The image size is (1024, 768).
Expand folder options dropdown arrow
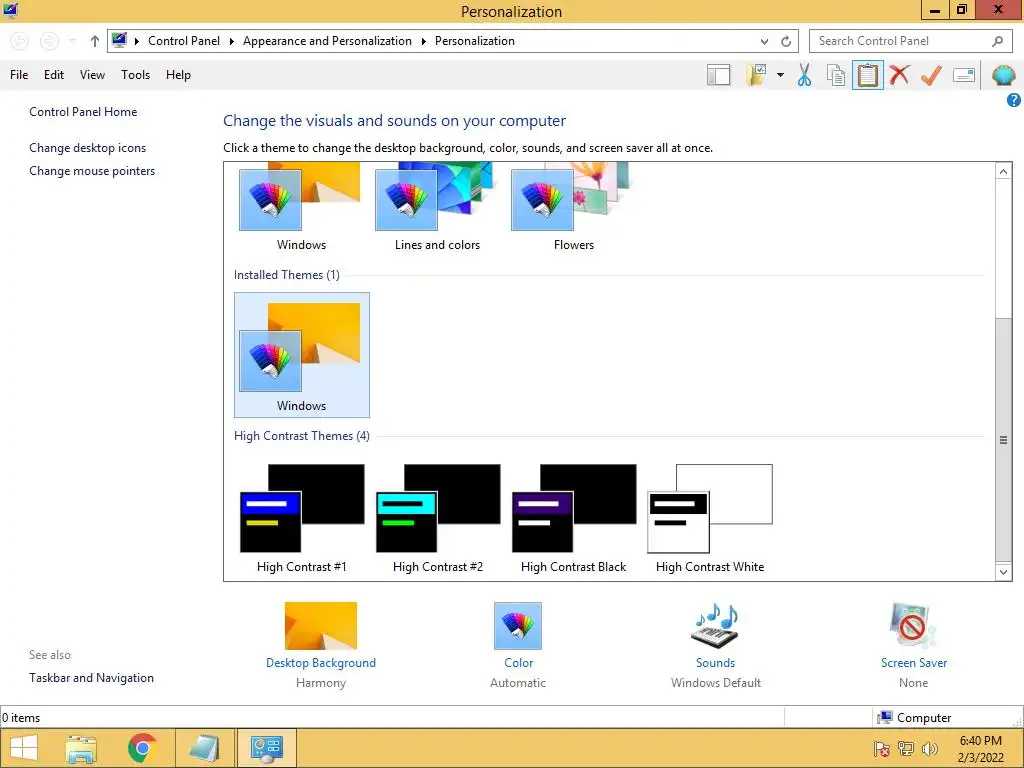click(780, 75)
